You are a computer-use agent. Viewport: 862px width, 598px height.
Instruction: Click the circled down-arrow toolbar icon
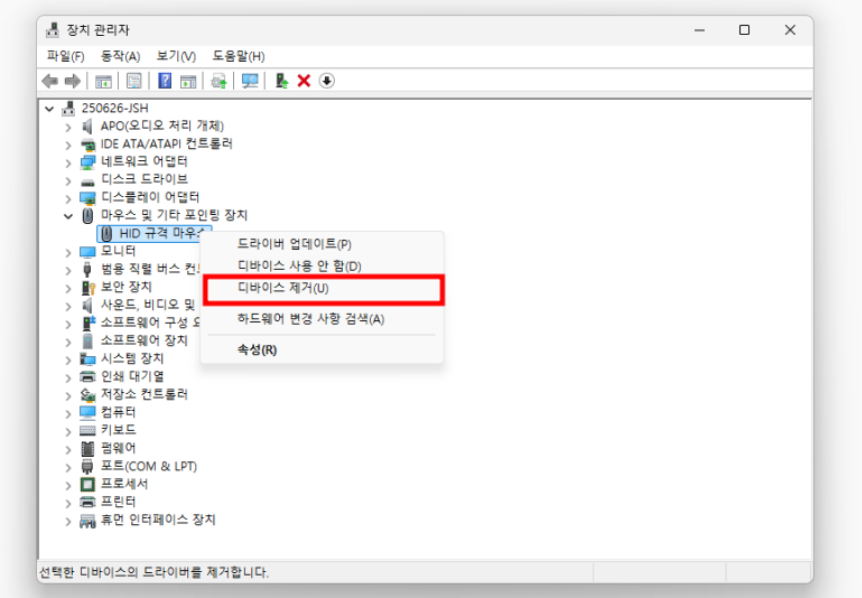(x=327, y=81)
